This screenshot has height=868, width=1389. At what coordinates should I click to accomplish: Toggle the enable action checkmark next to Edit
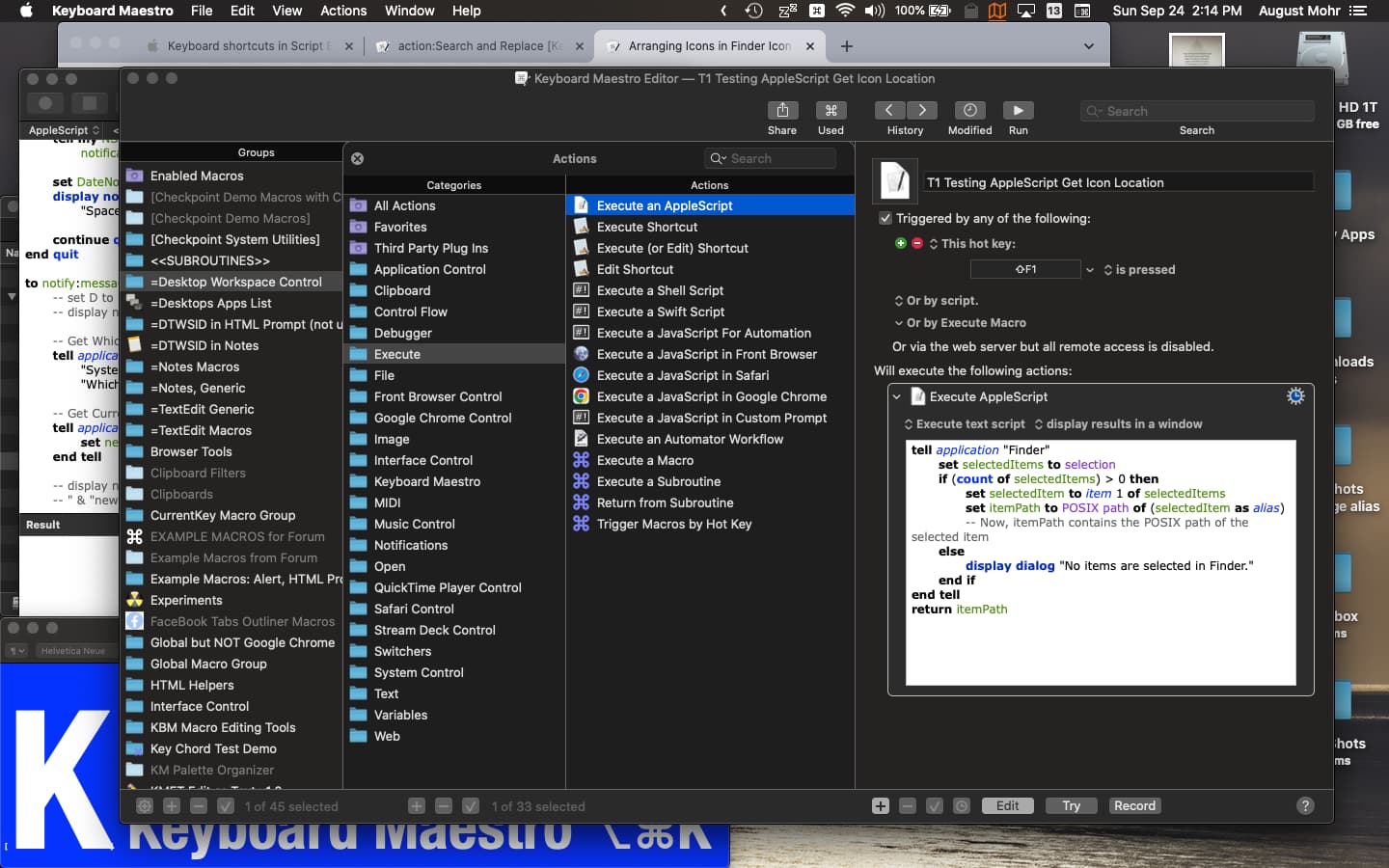934,806
